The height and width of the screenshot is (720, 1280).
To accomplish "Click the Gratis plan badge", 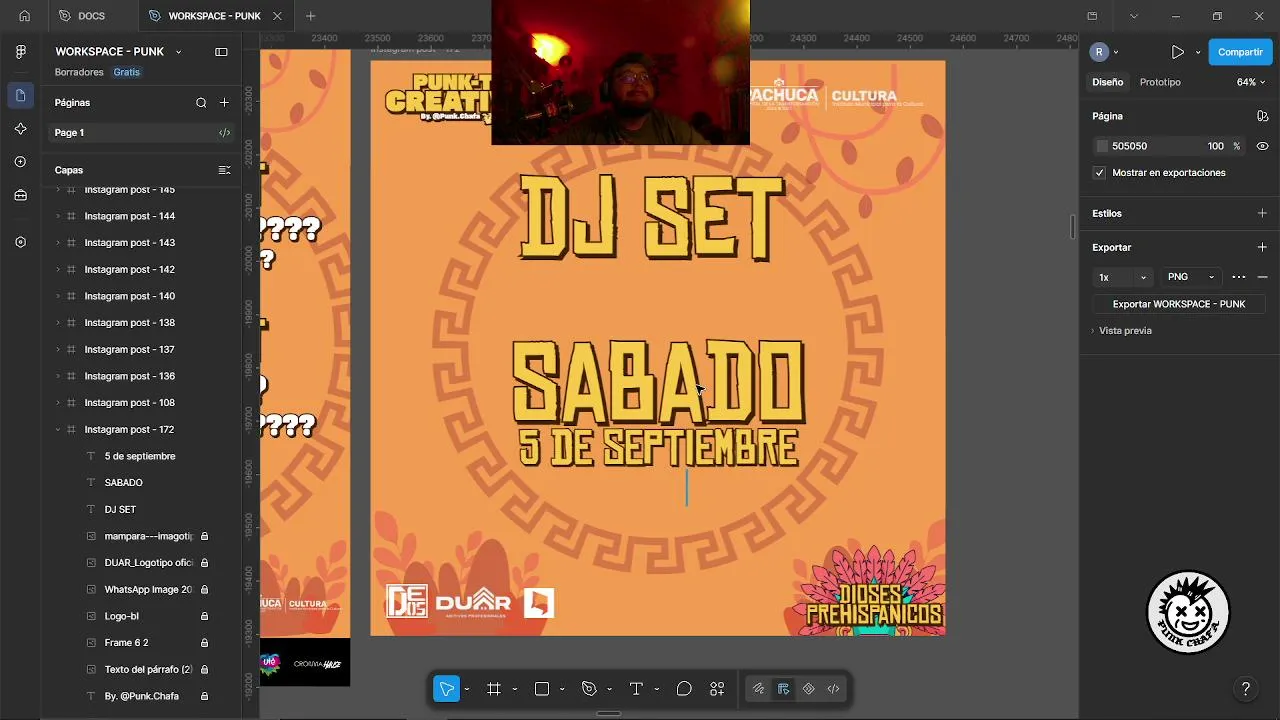I will pyautogui.click(x=127, y=72).
